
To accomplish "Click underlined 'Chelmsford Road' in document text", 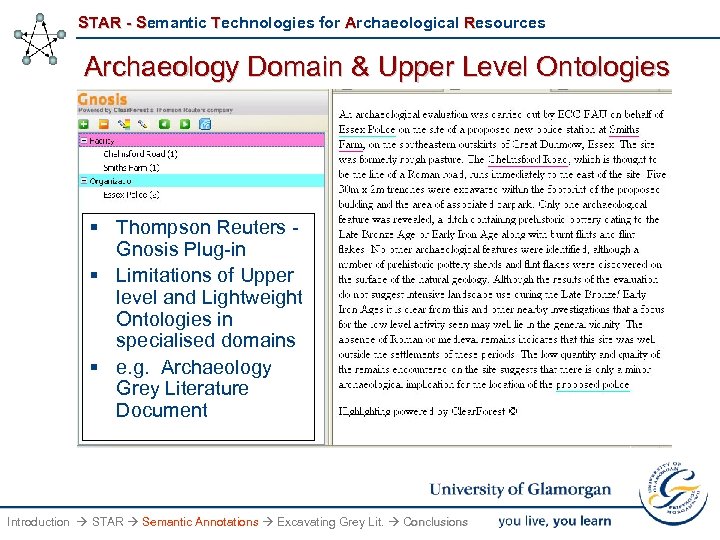I will click(x=529, y=159).
